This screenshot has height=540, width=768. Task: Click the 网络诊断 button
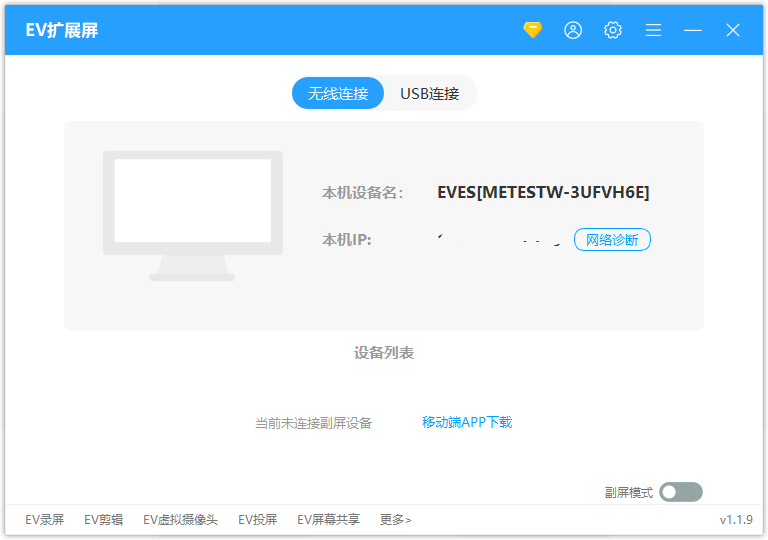[x=612, y=240]
